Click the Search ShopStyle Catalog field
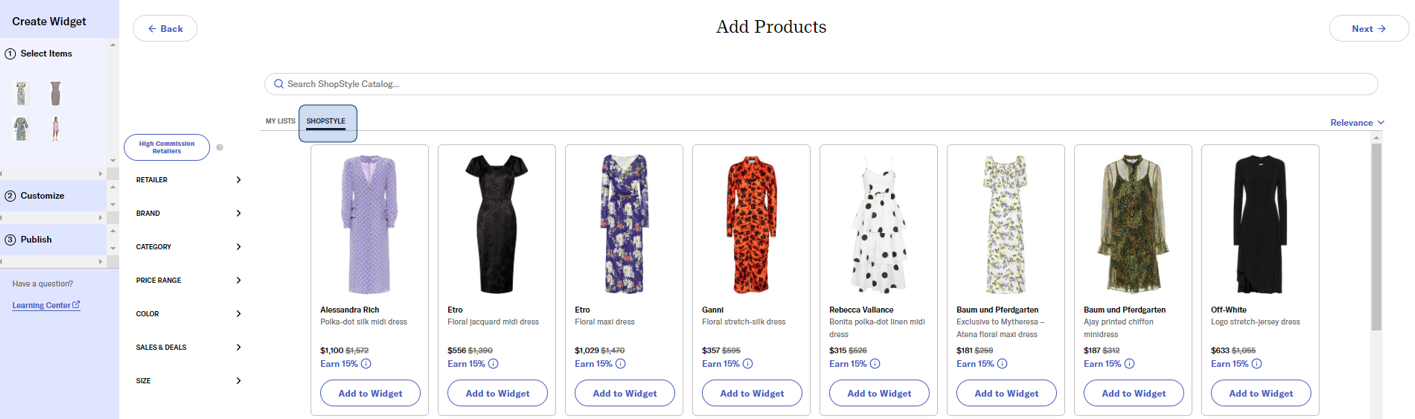Image resolution: width=1415 pixels, height=419 pixels. point(820,84)
